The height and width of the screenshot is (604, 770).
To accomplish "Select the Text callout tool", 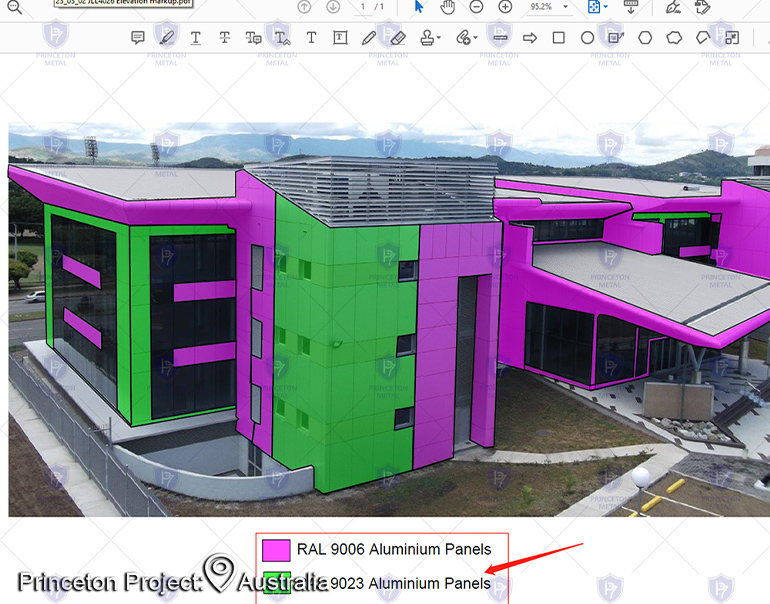I will [616, 38].
